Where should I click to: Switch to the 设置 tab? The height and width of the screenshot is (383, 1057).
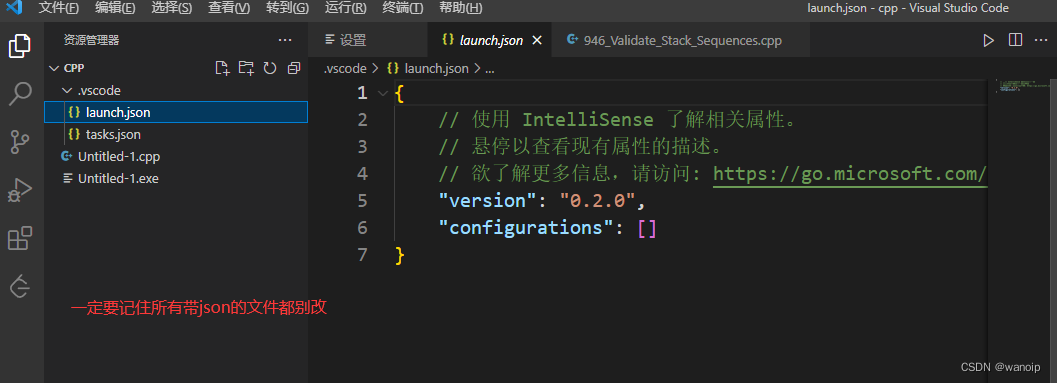pyautogui.click(x=368, y=40)
